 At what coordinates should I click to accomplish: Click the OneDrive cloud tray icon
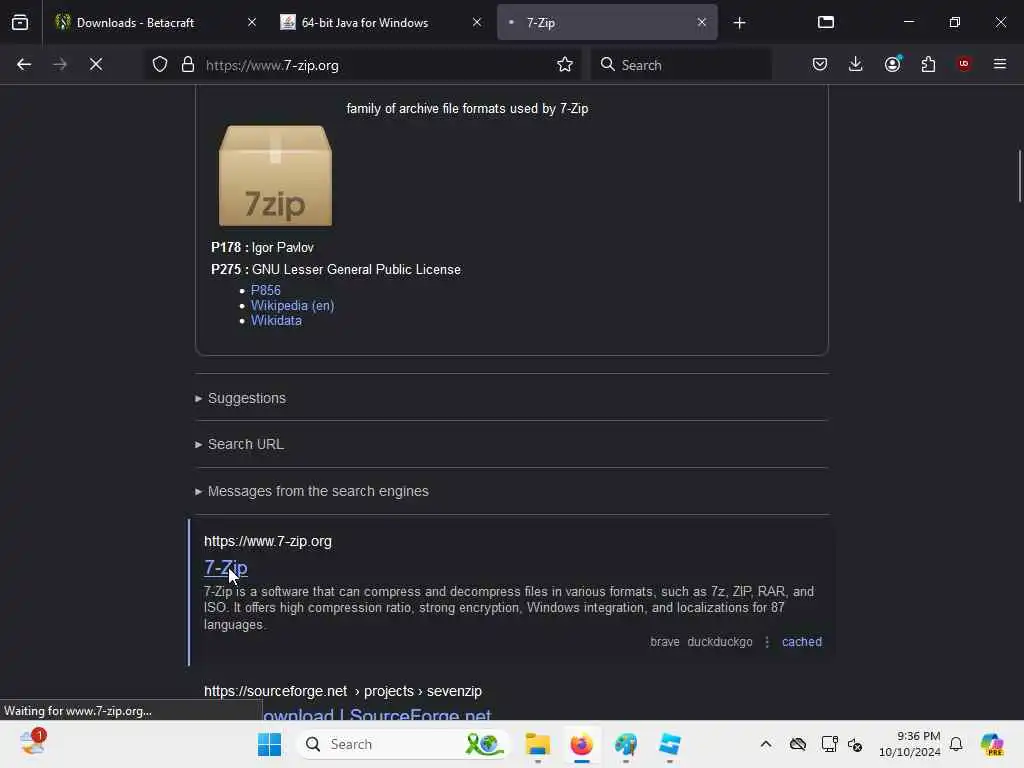point(797,744)
